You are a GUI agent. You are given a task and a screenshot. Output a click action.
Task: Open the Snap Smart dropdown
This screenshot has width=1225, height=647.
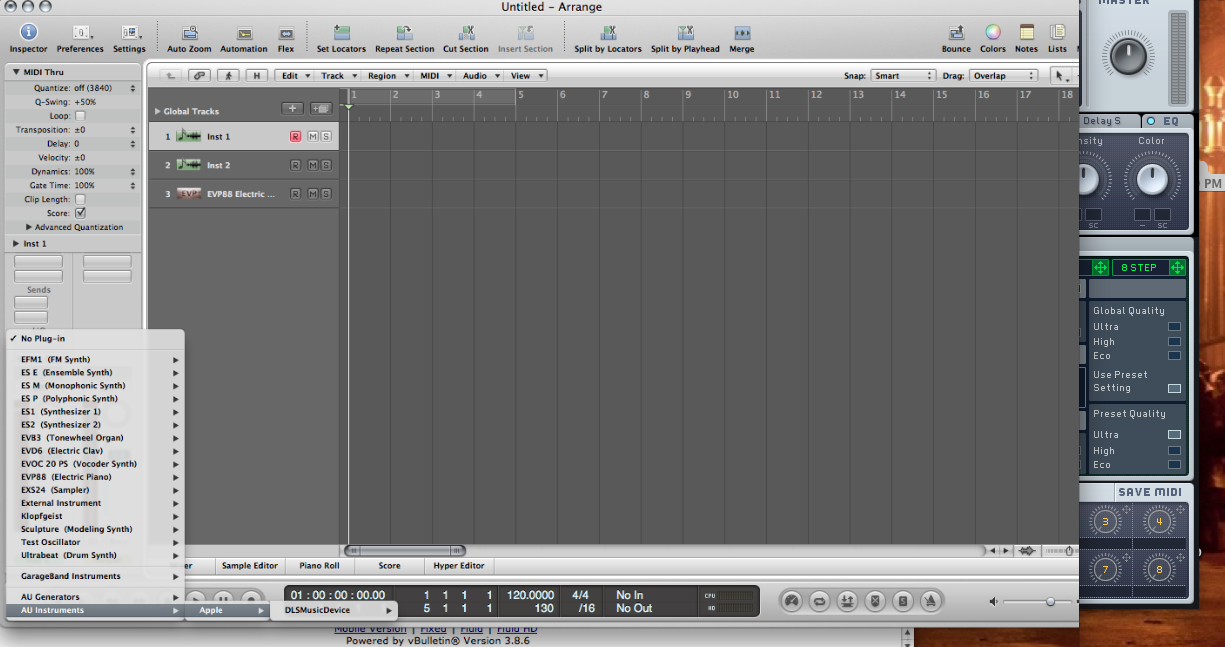[902, 75]
